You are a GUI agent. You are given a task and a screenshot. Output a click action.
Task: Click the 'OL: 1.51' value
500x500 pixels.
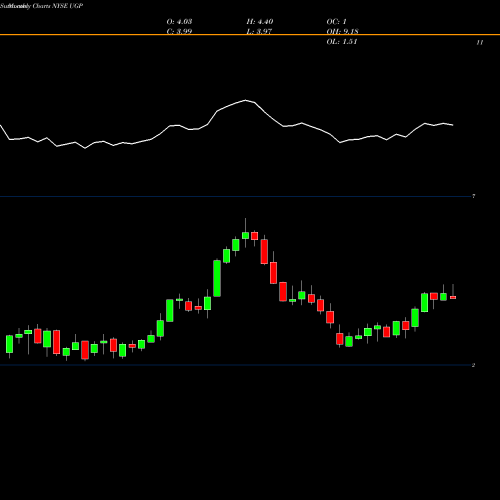342,42
